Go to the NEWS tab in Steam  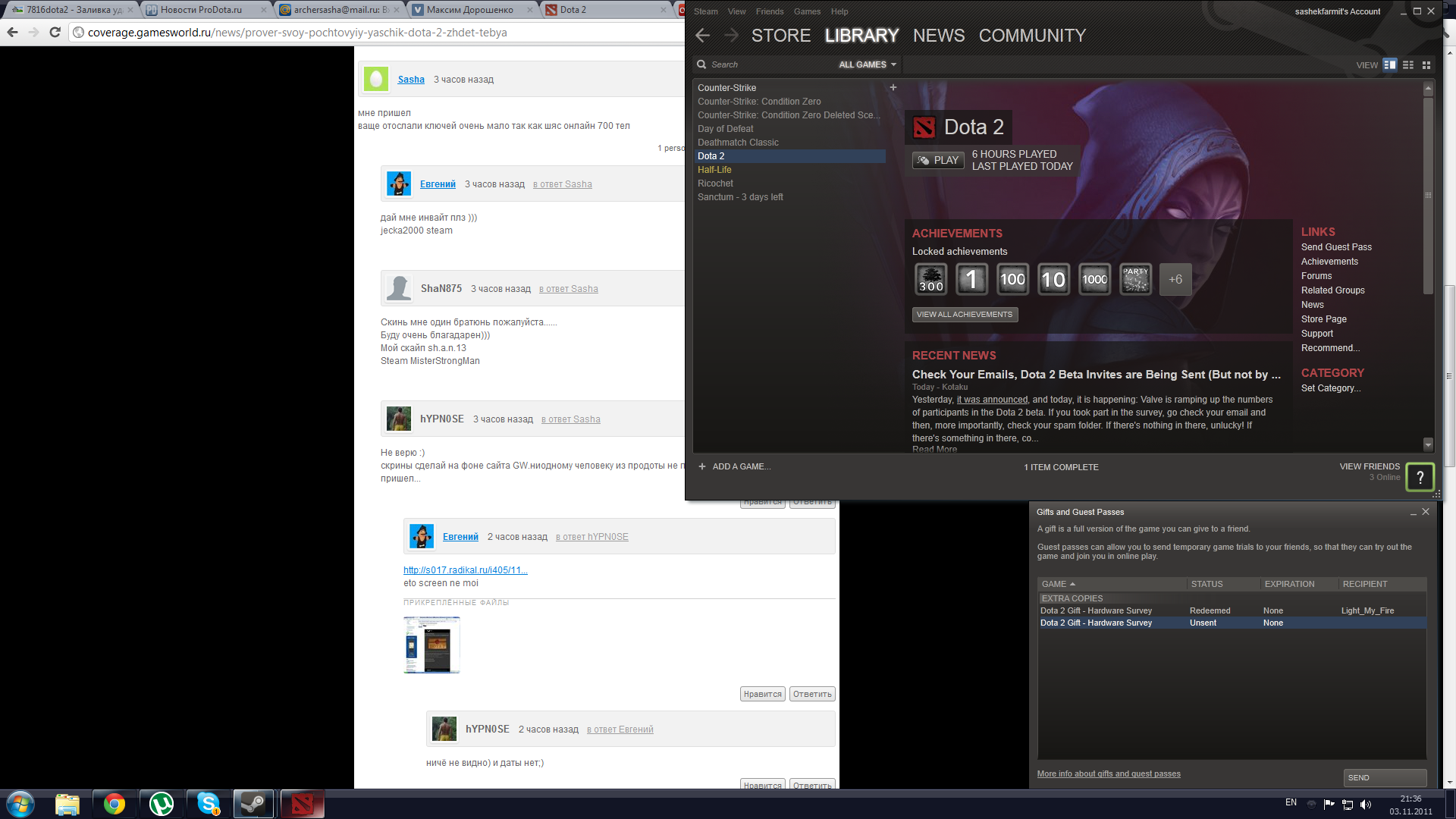click(x=939, y=36)
